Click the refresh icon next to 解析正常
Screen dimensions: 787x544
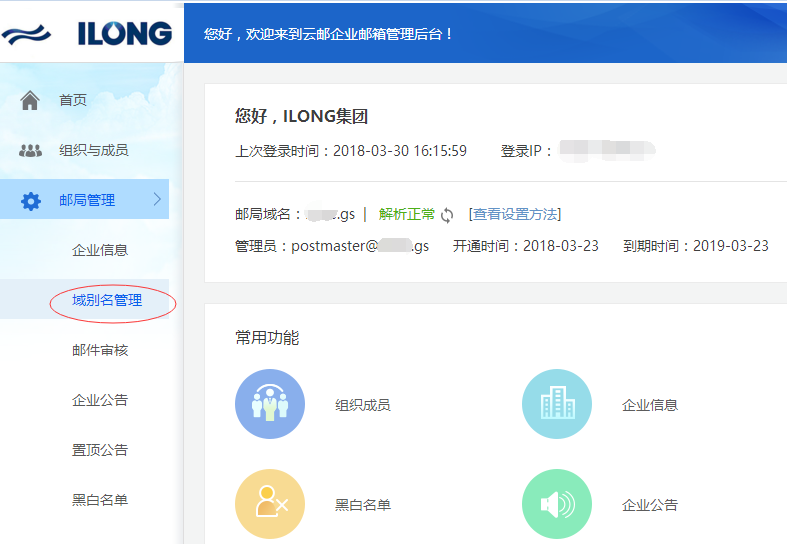[x=447, y=215]
